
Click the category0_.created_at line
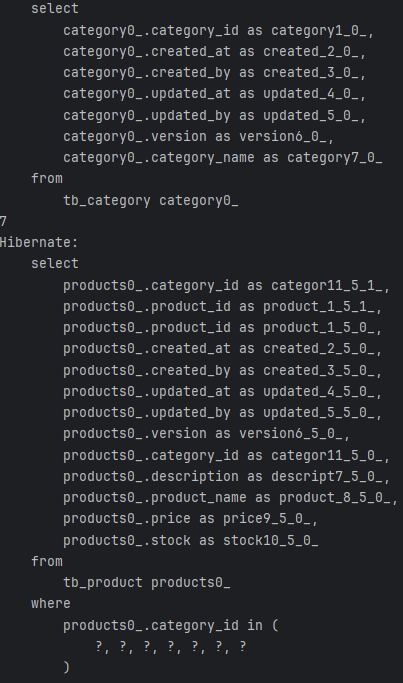click(215, 51)
